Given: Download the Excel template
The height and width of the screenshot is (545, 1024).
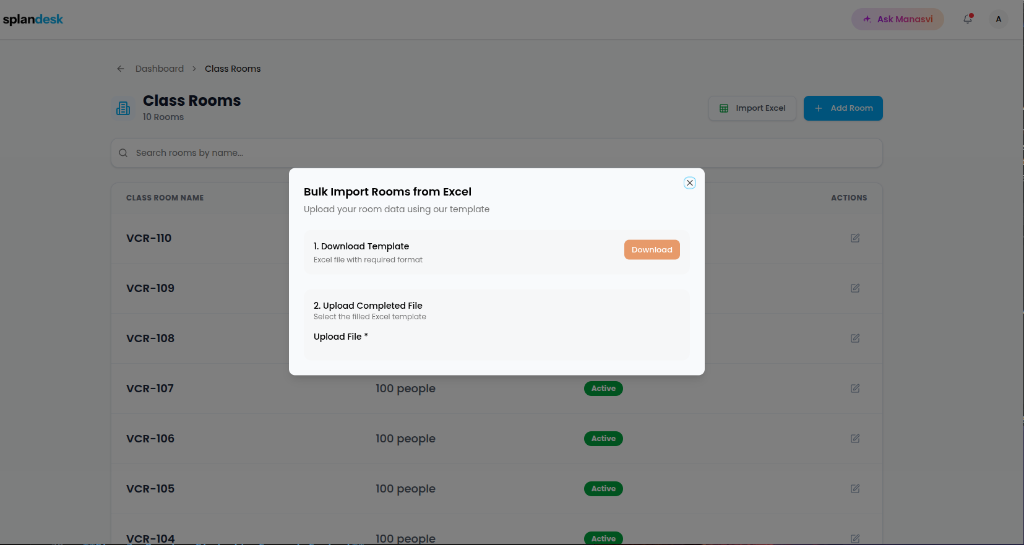Looking at the screenshot, I should pos(652,249).
